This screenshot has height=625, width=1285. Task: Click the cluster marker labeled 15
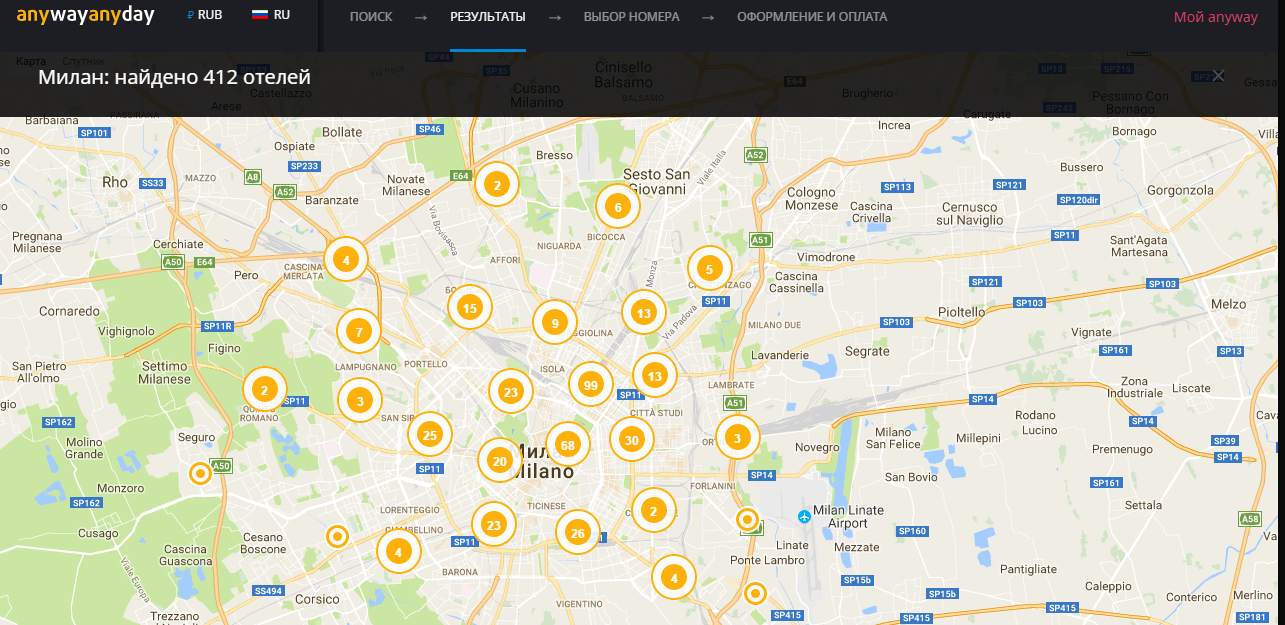point(469,308)
